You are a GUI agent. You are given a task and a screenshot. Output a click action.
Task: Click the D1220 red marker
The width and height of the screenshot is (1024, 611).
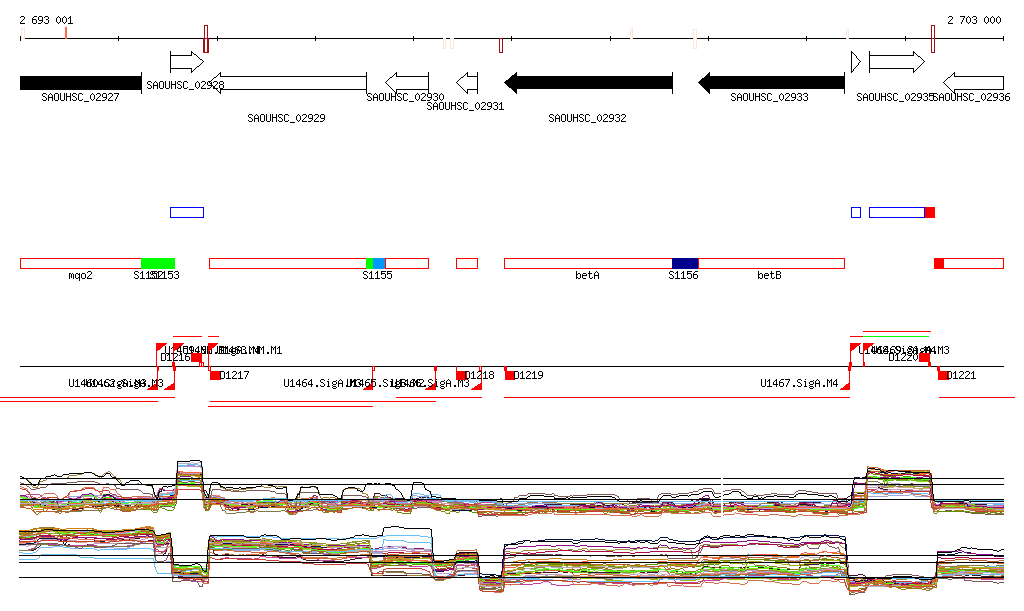[924, 357]
